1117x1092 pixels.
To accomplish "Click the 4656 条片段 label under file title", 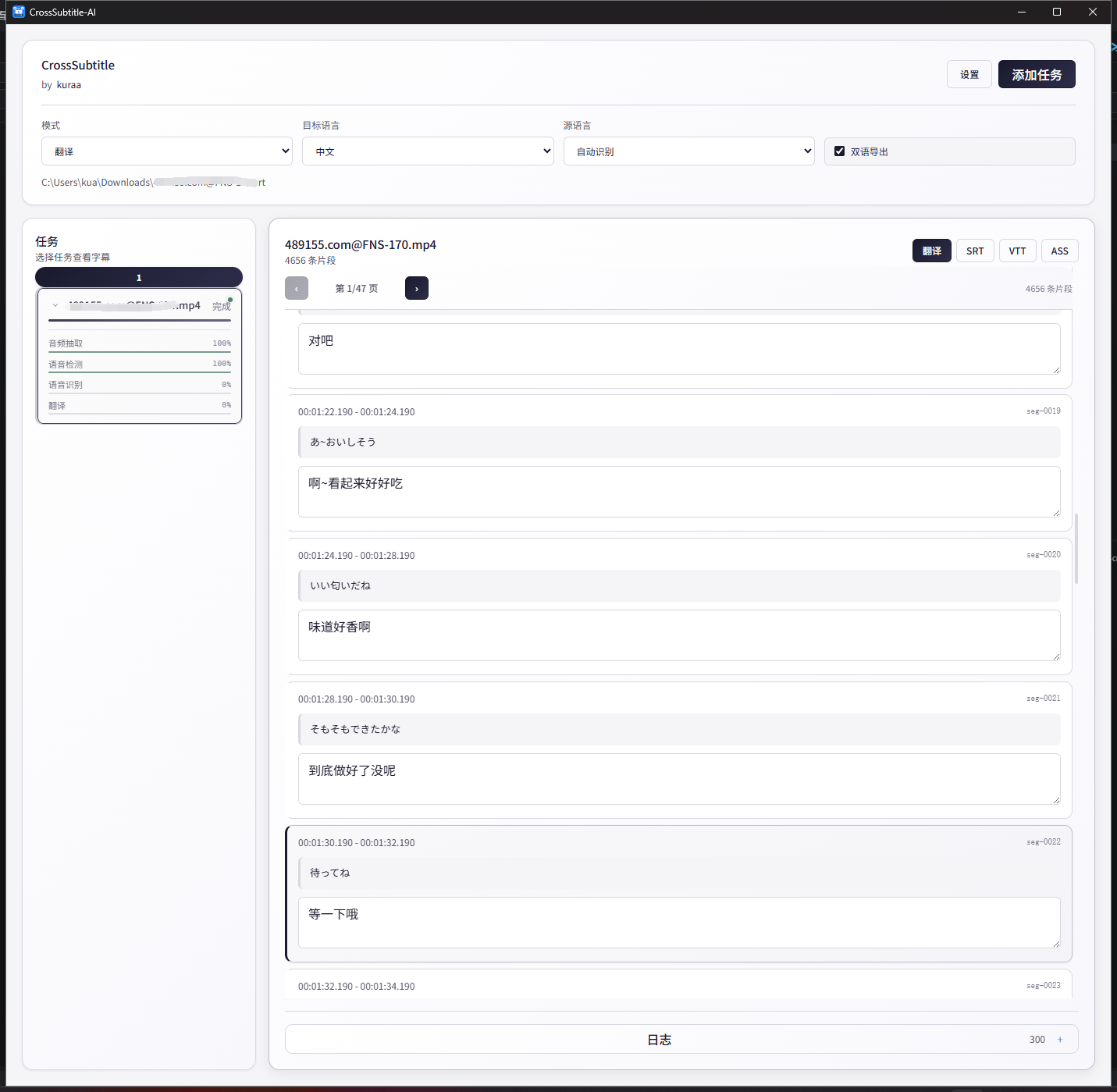I will point(310,260).
